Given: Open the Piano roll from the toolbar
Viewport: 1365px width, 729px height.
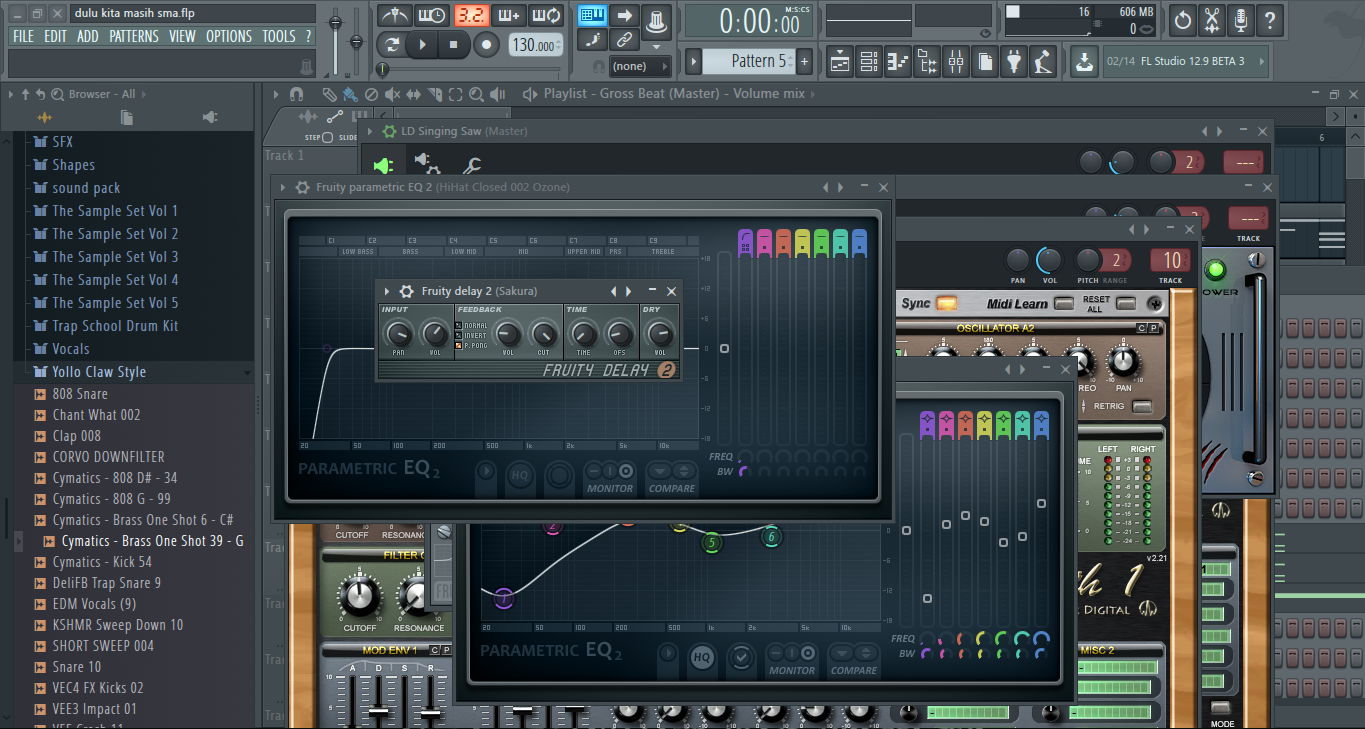Looking at the screenshot, I should click(x=898, y=62).
